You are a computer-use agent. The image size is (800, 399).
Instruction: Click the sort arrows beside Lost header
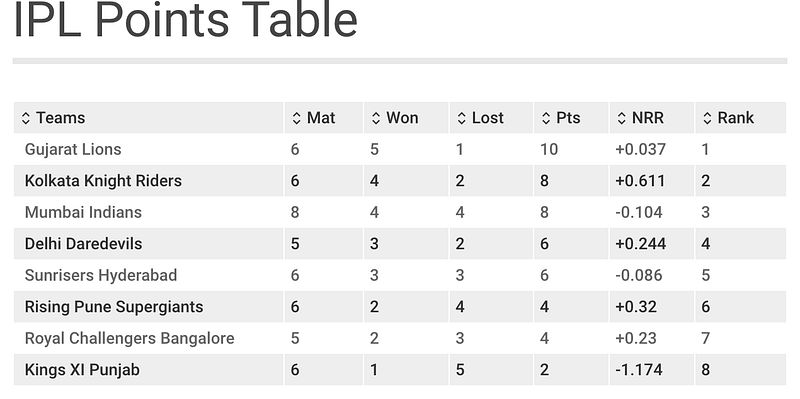(x=462, y=118)
